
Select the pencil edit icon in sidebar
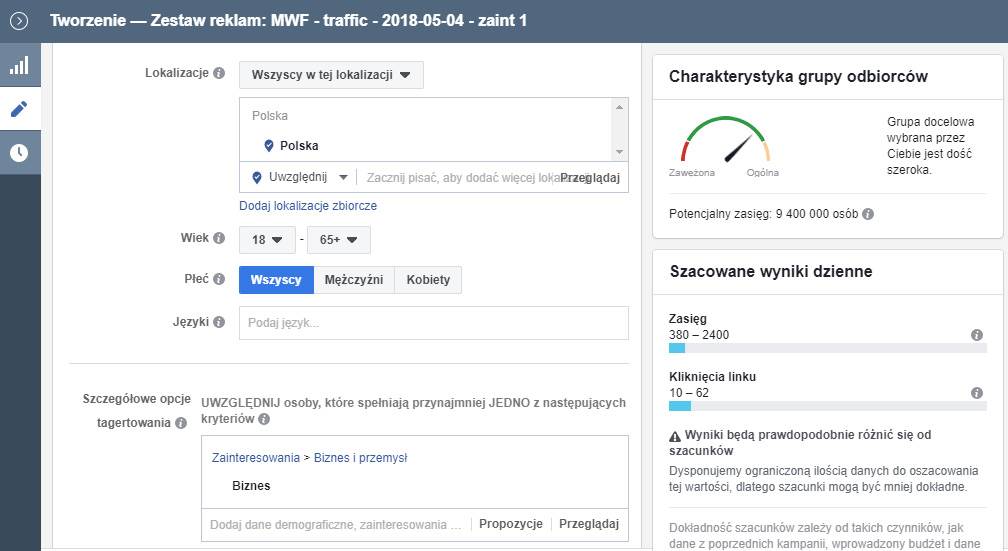(19, 109)
